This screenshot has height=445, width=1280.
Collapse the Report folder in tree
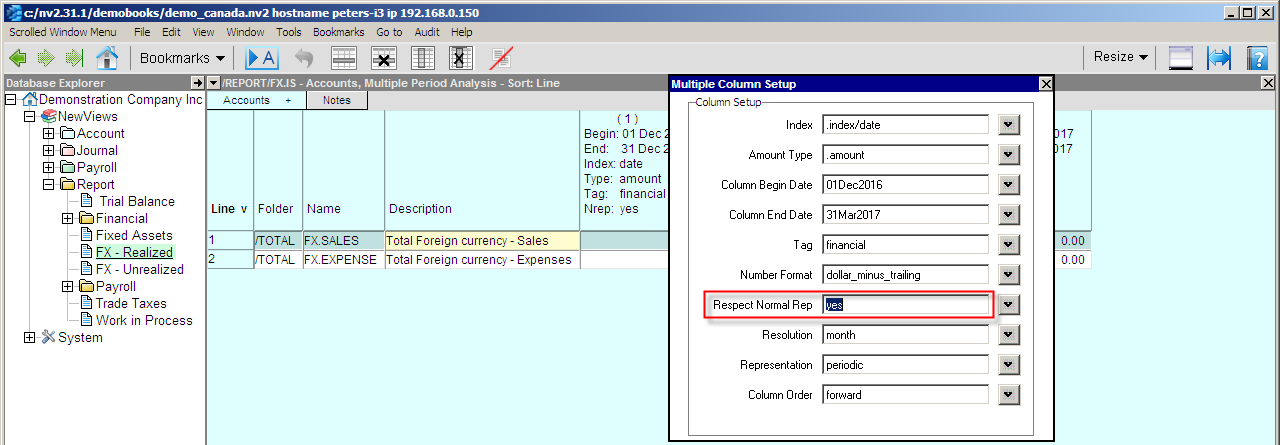49,184
